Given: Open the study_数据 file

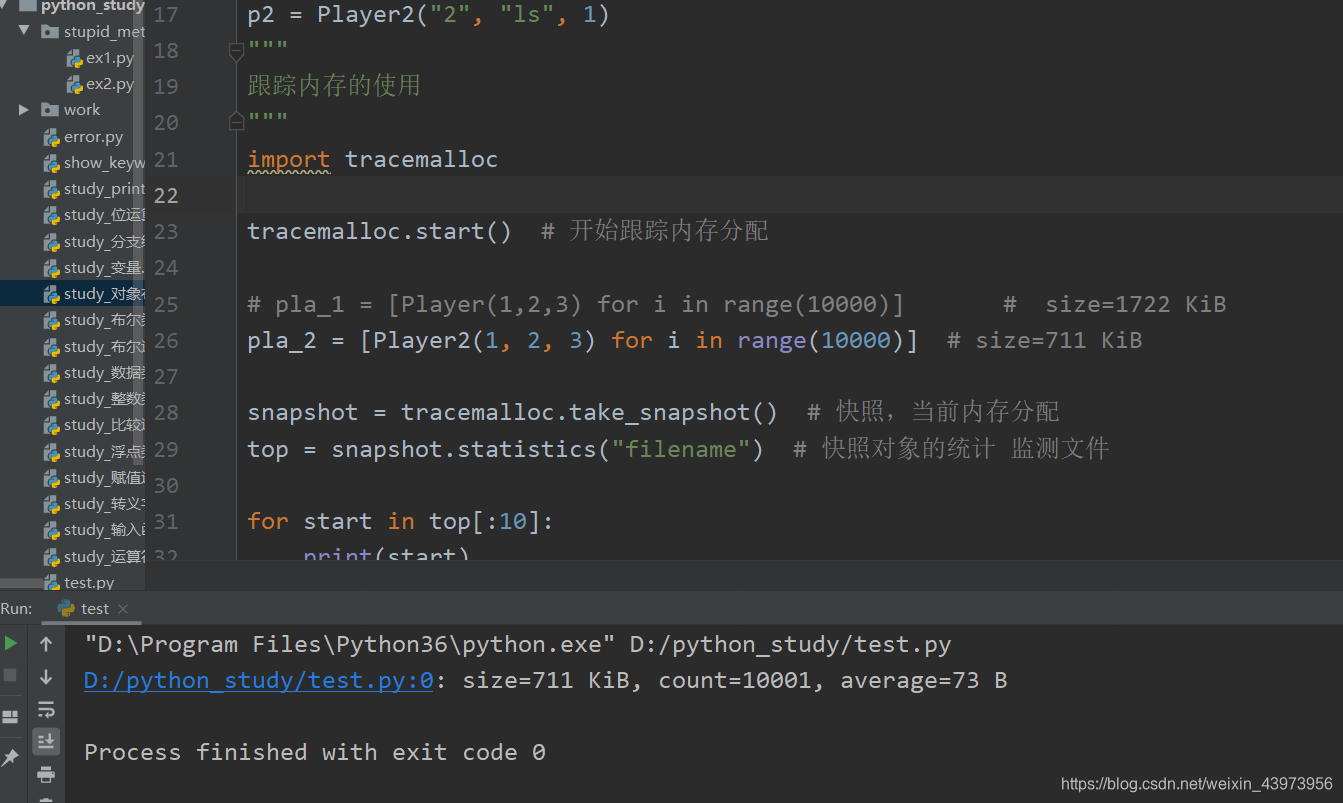Looking at the screenshot, I should point(94,373).
